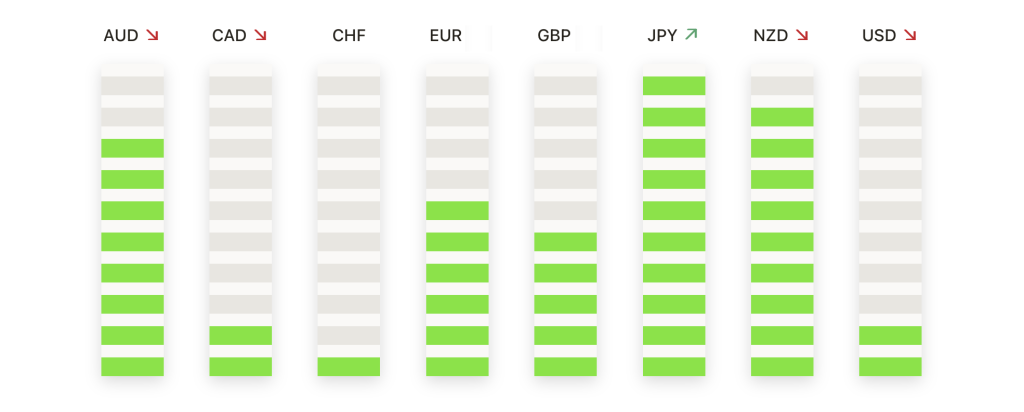1024x412 pixels.
Task: Click the bottom green bar in USD column
Action: click(x=890, y=366)
